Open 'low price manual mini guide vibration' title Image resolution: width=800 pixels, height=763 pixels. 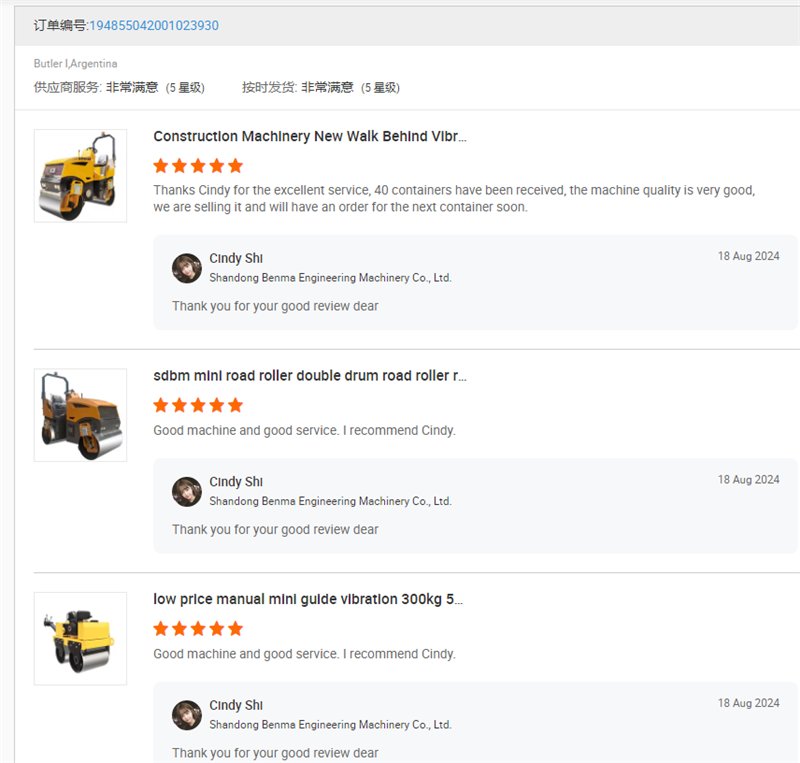point(308,599)
